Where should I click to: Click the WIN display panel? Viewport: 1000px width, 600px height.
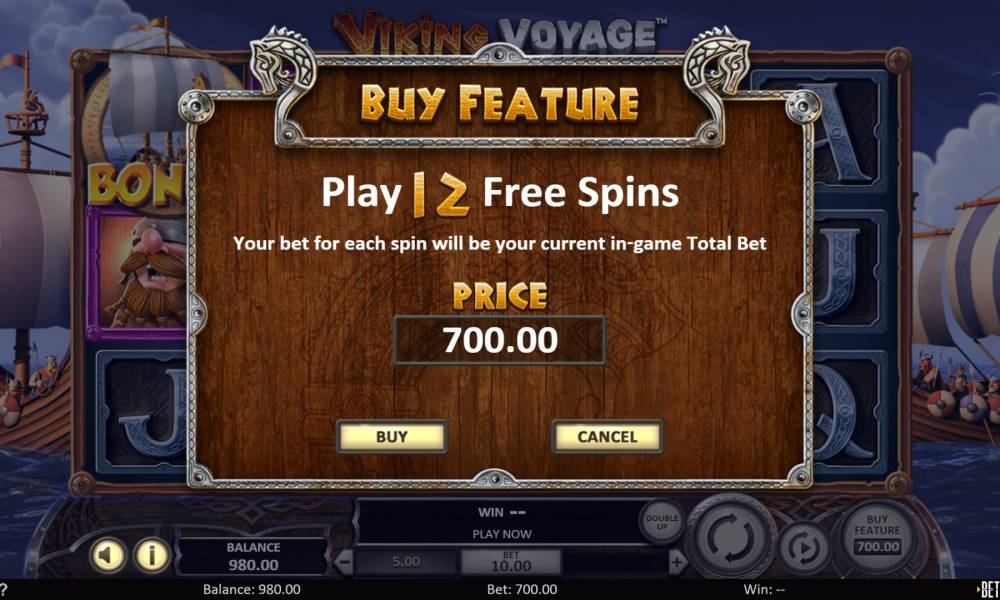pos(502,523)
